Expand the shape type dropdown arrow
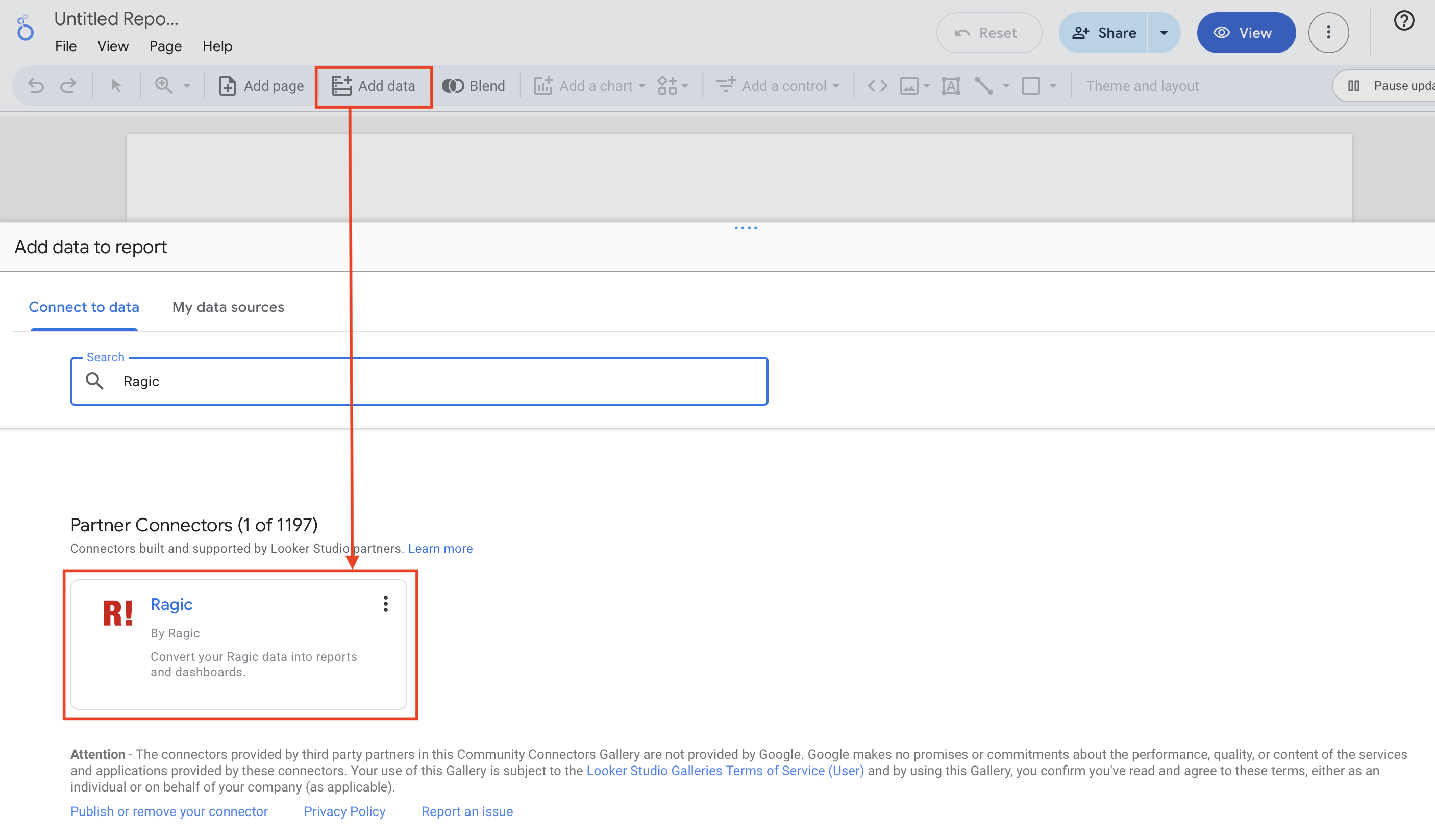 click(x=1053, y=86)
